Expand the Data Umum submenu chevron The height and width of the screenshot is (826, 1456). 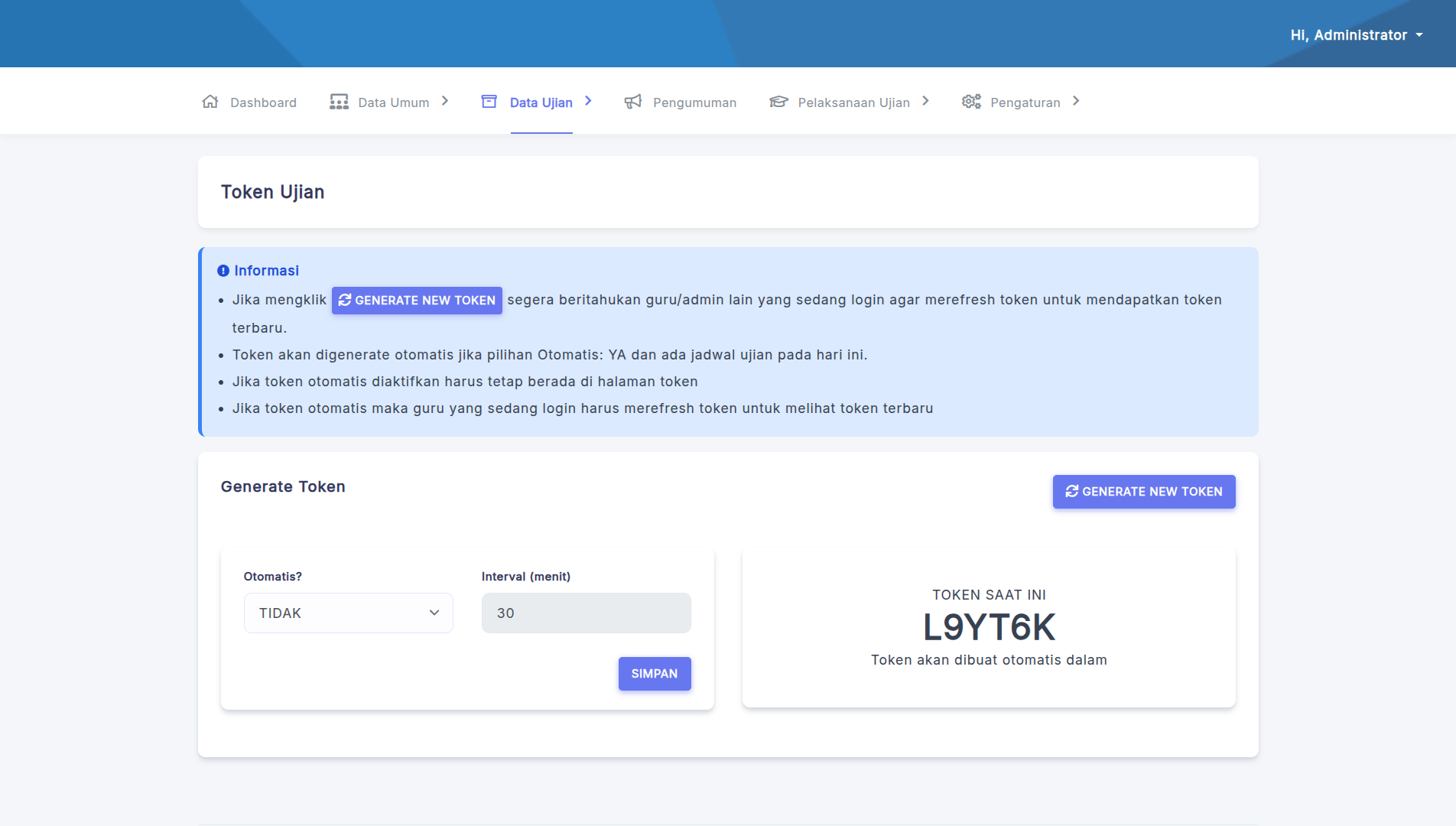(x=445, y=101)
